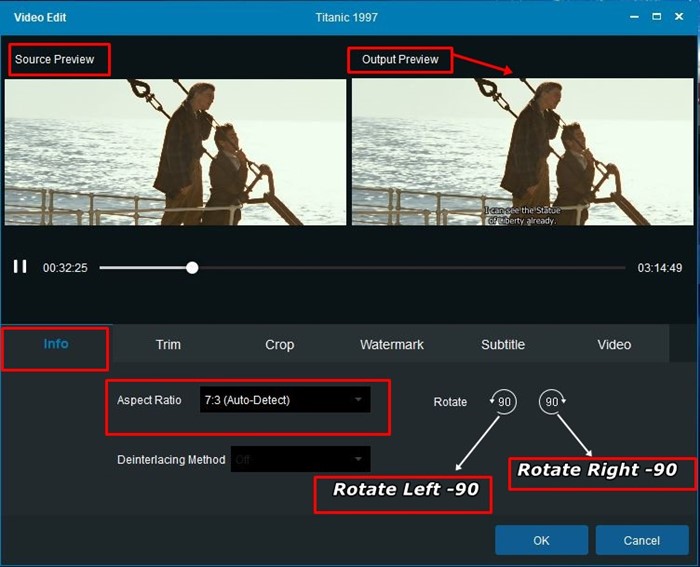This screenshot has width=700, height=567.
Task: Click the Output Preview video frame
Action: pos(523,152)
